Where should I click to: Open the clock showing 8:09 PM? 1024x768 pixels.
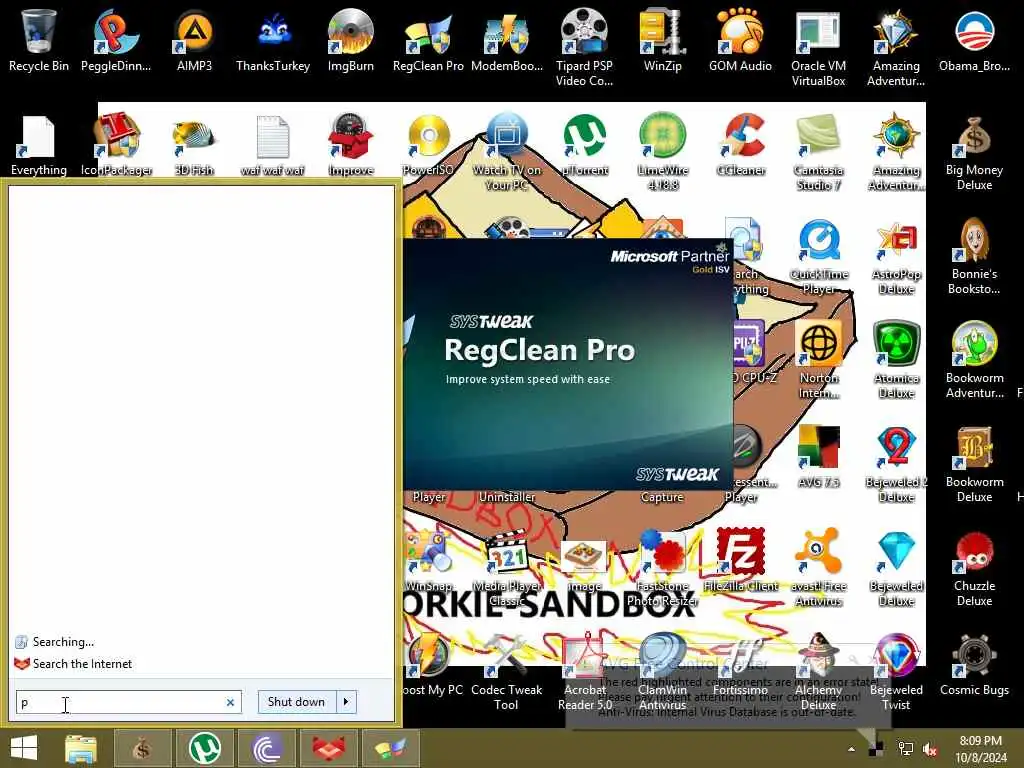pyautogui.click(x=980, y=749)
